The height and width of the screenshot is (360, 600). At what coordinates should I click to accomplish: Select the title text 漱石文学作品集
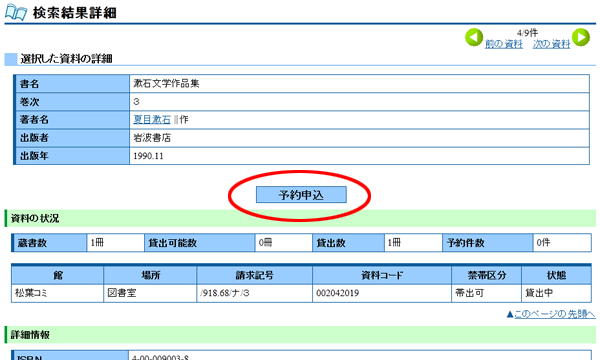coord(166,83)
